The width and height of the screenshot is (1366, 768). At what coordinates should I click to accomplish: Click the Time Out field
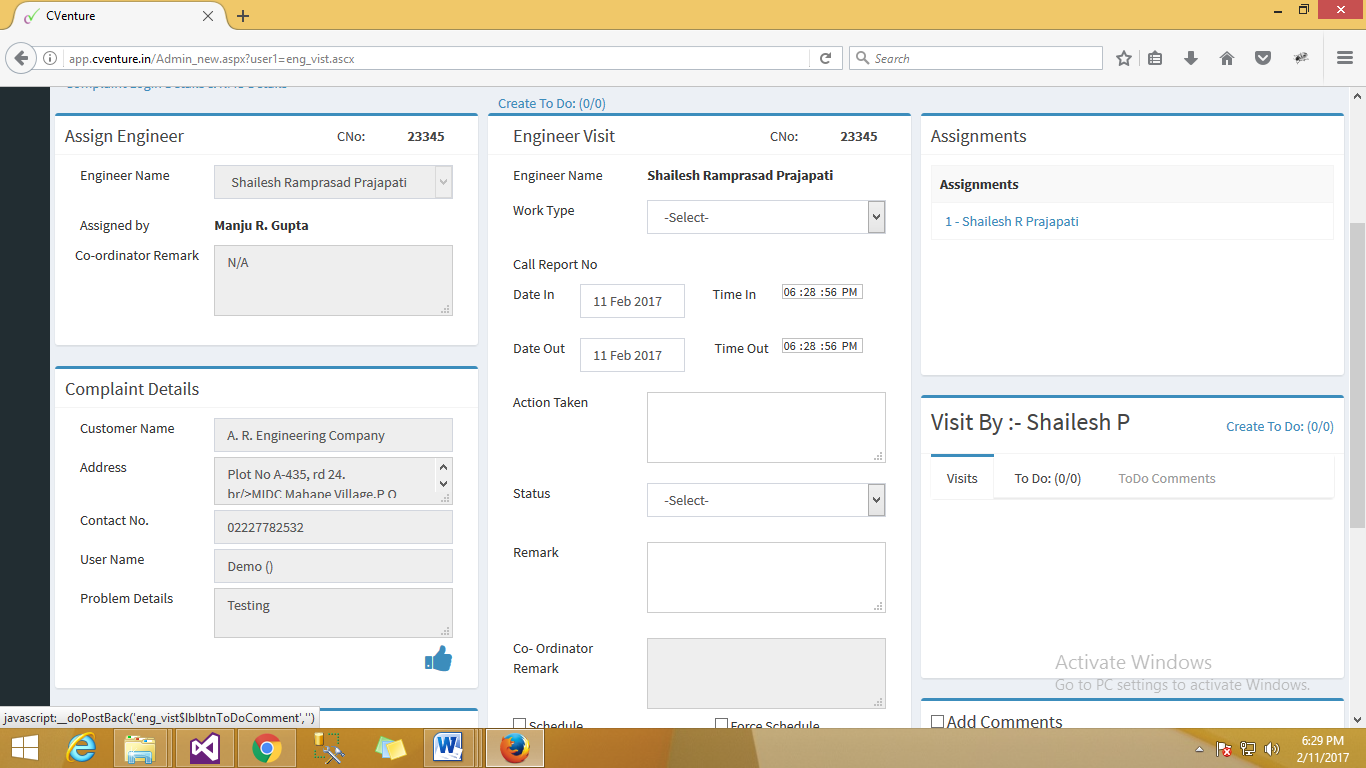822,346
